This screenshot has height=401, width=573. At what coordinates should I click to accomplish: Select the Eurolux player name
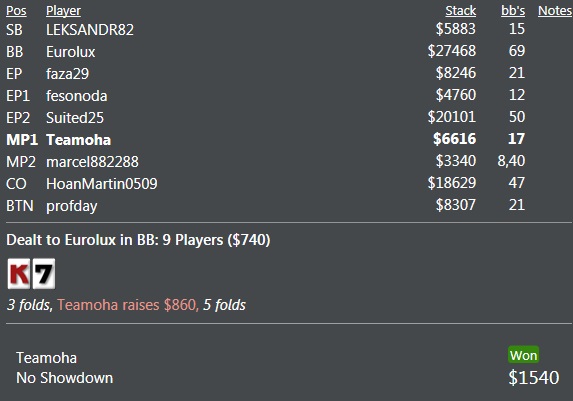(x=71, y=52)
